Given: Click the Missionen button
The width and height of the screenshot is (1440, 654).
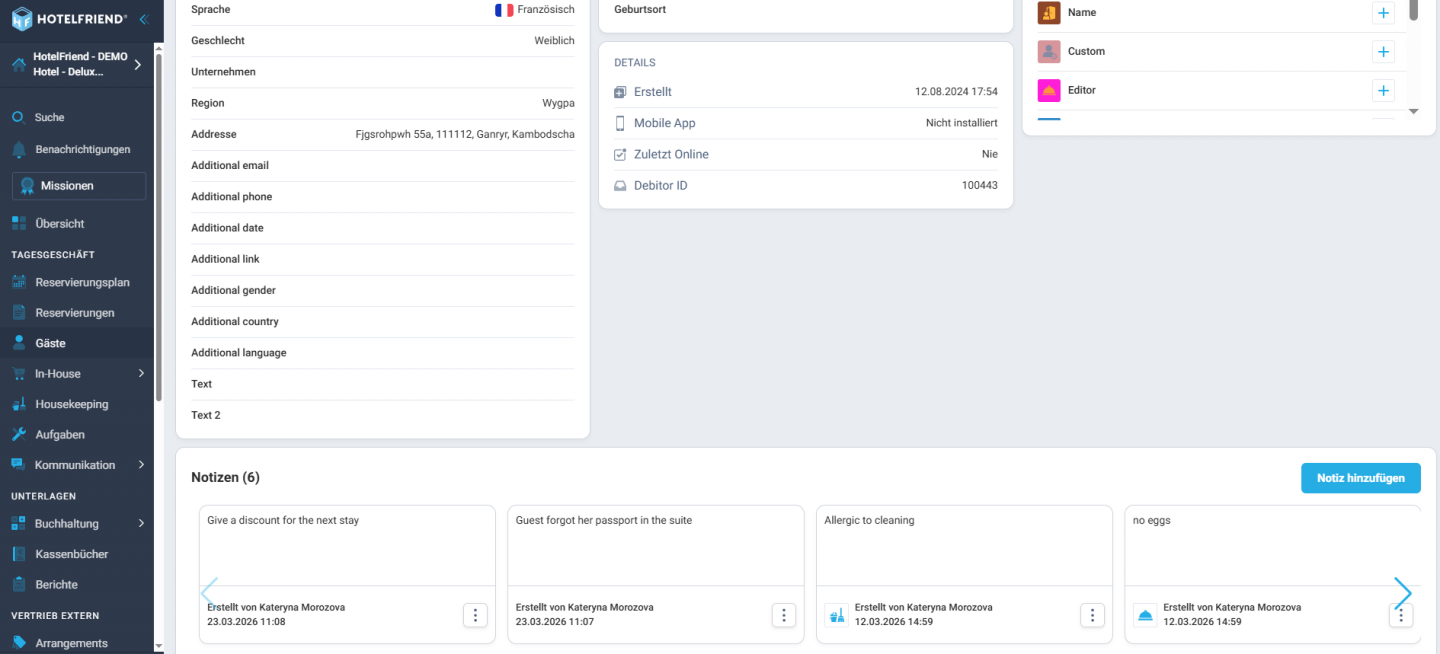Looking at the screenshot, I should click(79, 186).
